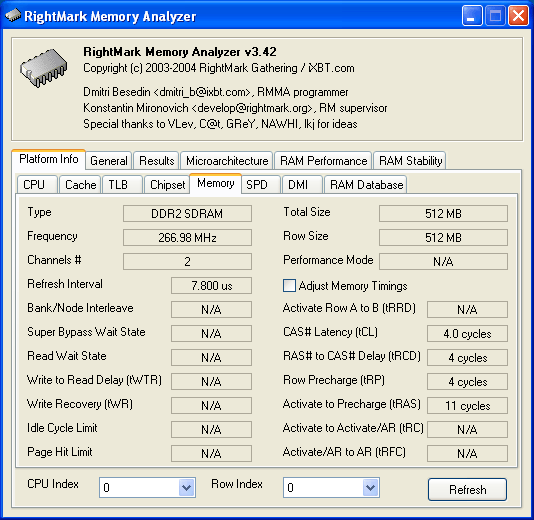Click the Read Wait State value field
This screenshot has height=520, width=534.
pyautogui.click(x=211, y=357)
